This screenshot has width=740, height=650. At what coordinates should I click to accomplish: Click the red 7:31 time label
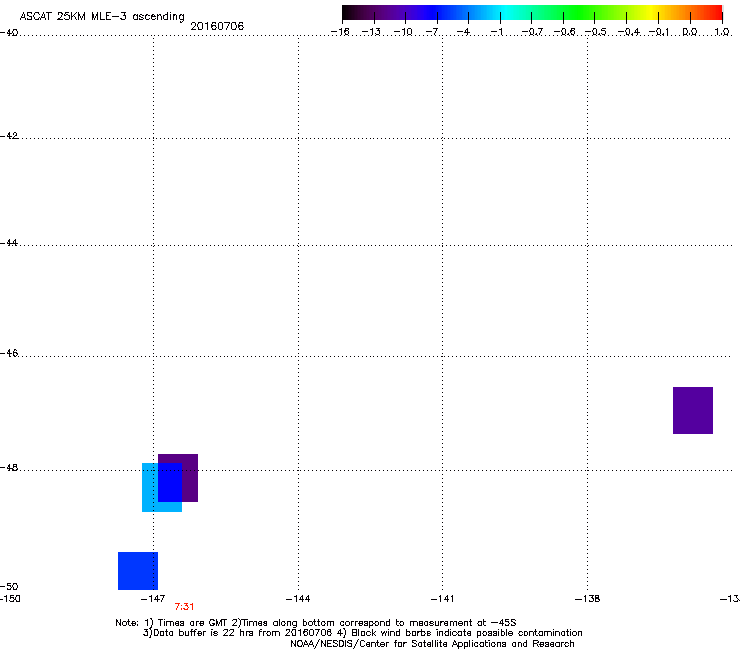pos(185,607)
